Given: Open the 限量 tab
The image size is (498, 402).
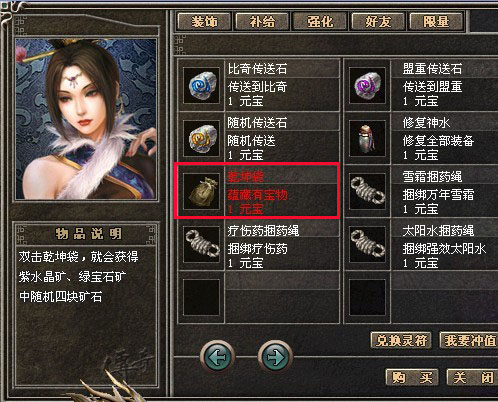Looking at the screenshot, I should (x=436, y=22).
